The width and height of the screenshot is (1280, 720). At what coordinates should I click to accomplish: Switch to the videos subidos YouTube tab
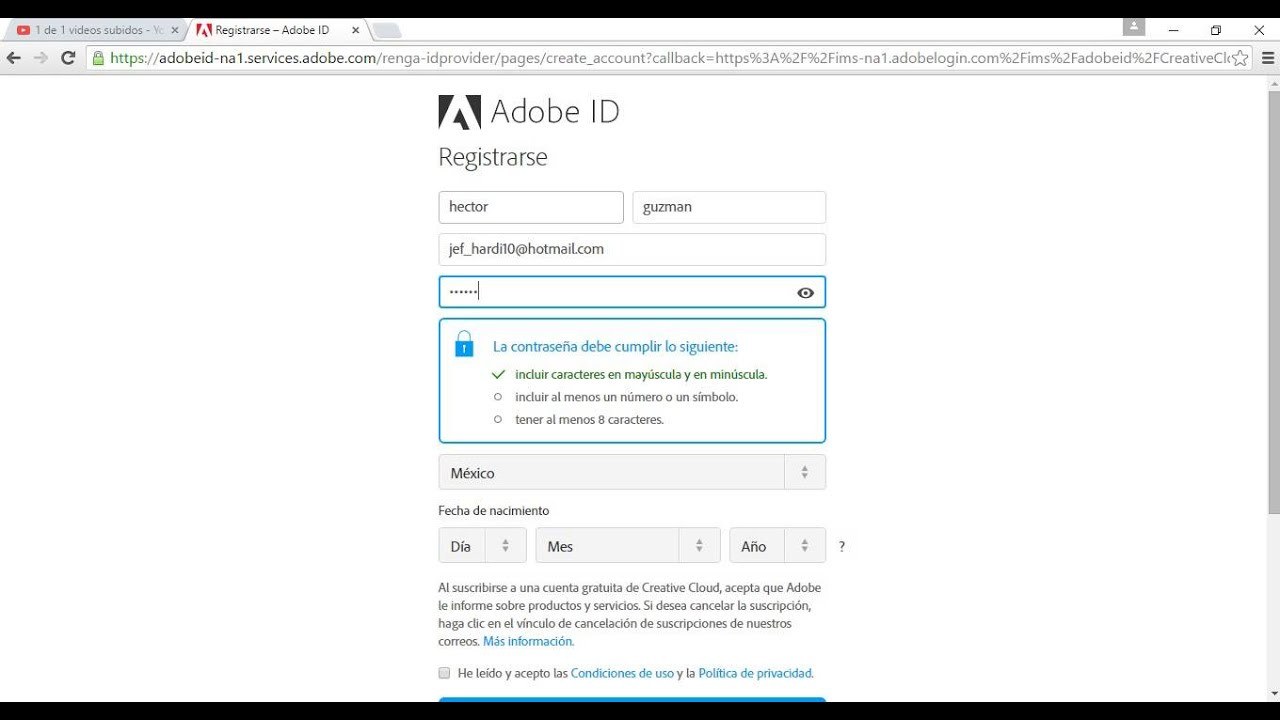[90, 30]
